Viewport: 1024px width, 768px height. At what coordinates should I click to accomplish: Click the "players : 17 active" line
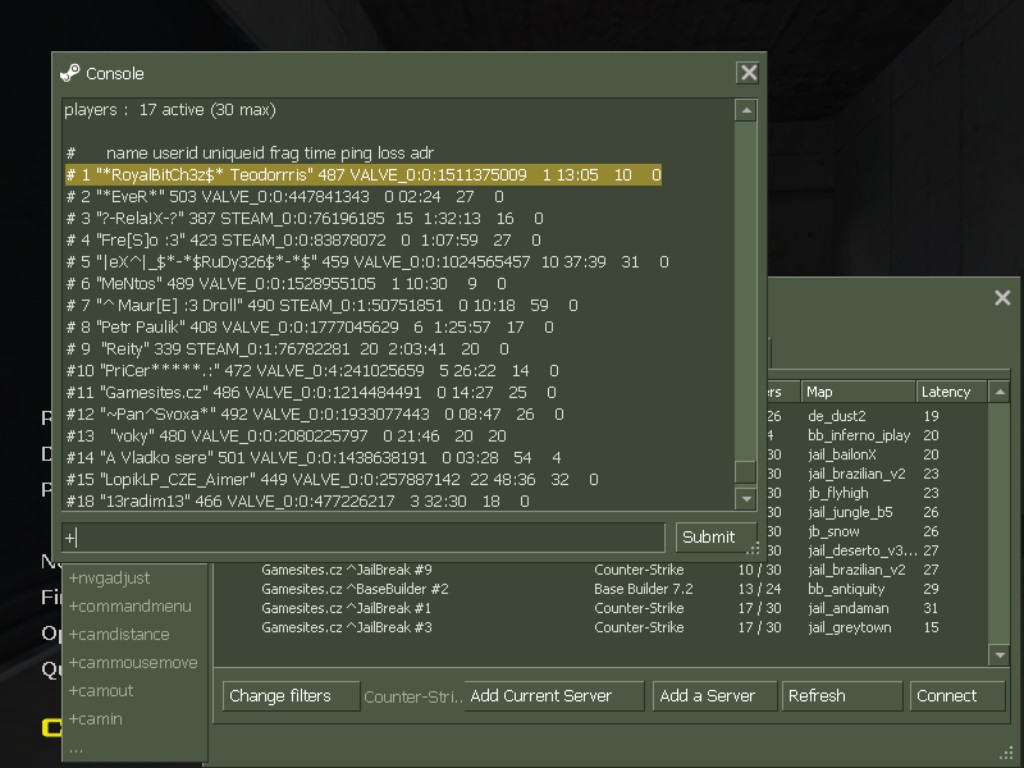click(x=170, y=110)
